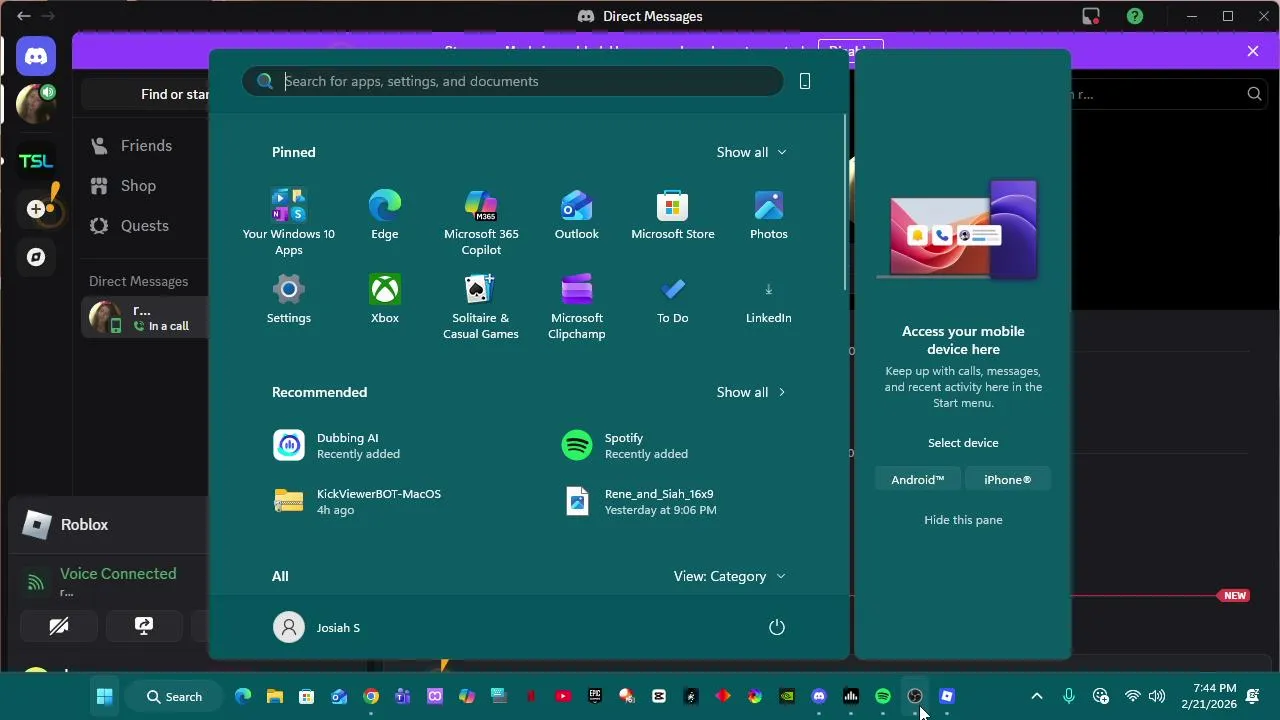Viewport: 1280px width, 720px height.
Task: Open the Photos pinned app
Action: [x=769, y=215]
